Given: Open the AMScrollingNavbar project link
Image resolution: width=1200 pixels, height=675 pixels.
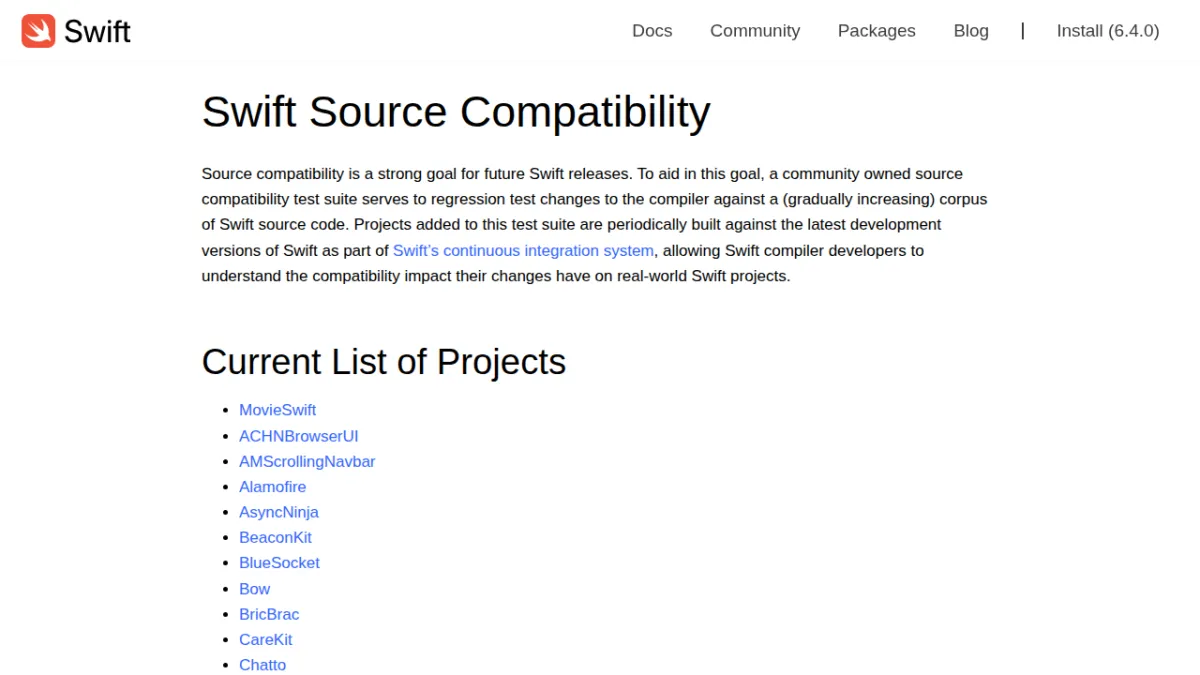Looking at the screenshot, I should (x=307, y=461).
